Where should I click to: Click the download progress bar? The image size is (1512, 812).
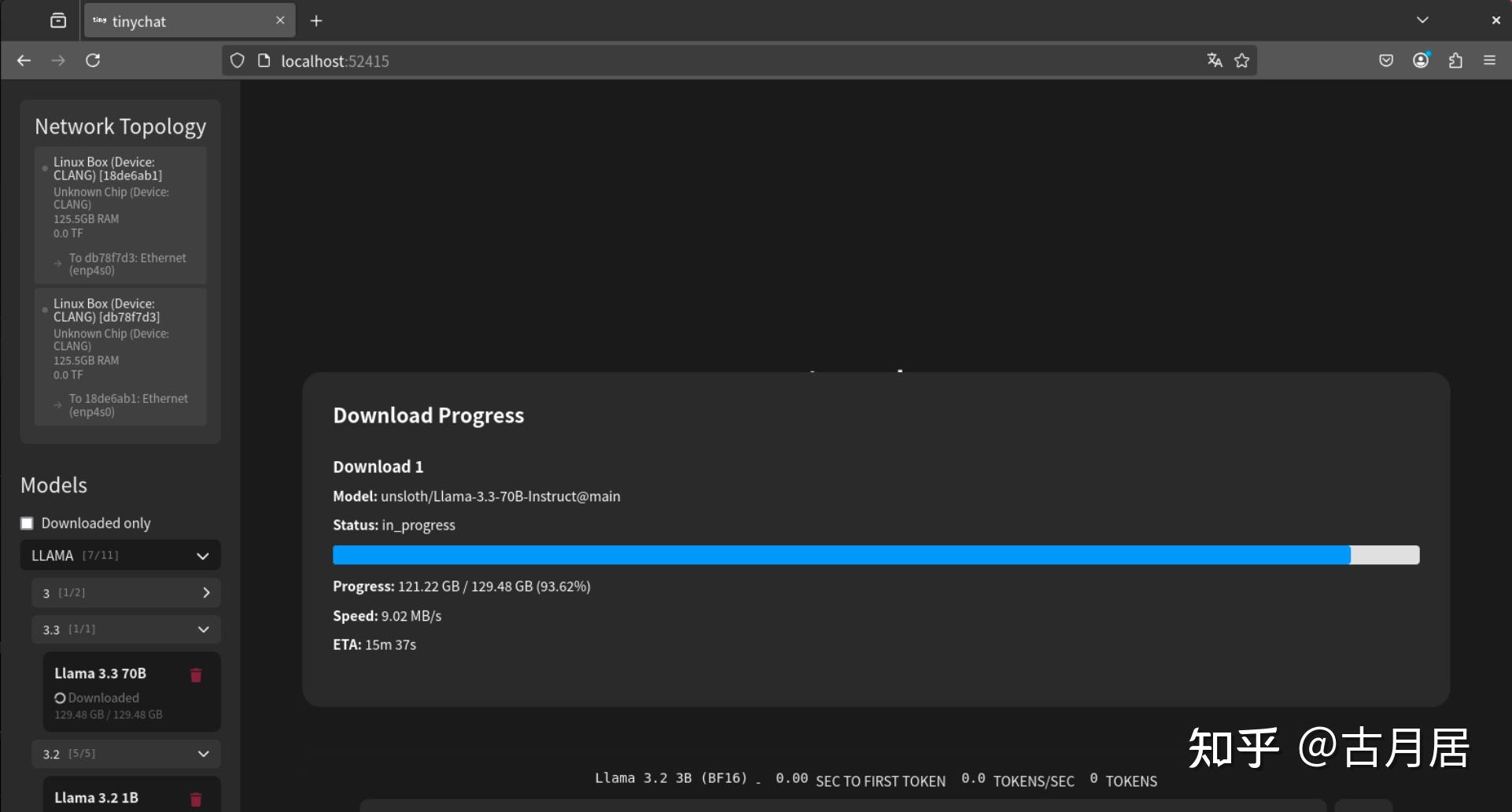point(876,555)
